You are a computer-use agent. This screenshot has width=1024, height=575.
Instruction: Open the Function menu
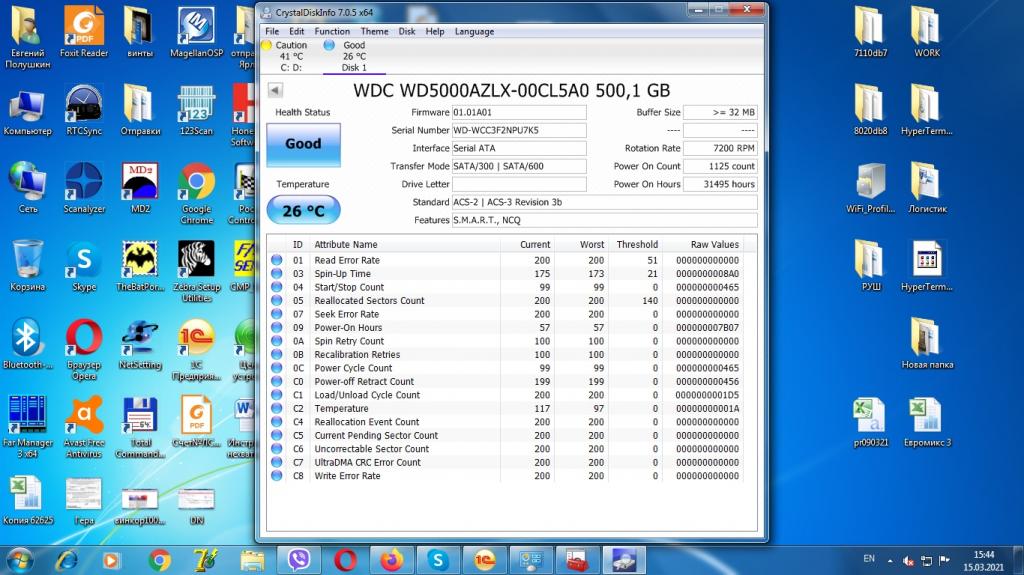click(332, 31)
